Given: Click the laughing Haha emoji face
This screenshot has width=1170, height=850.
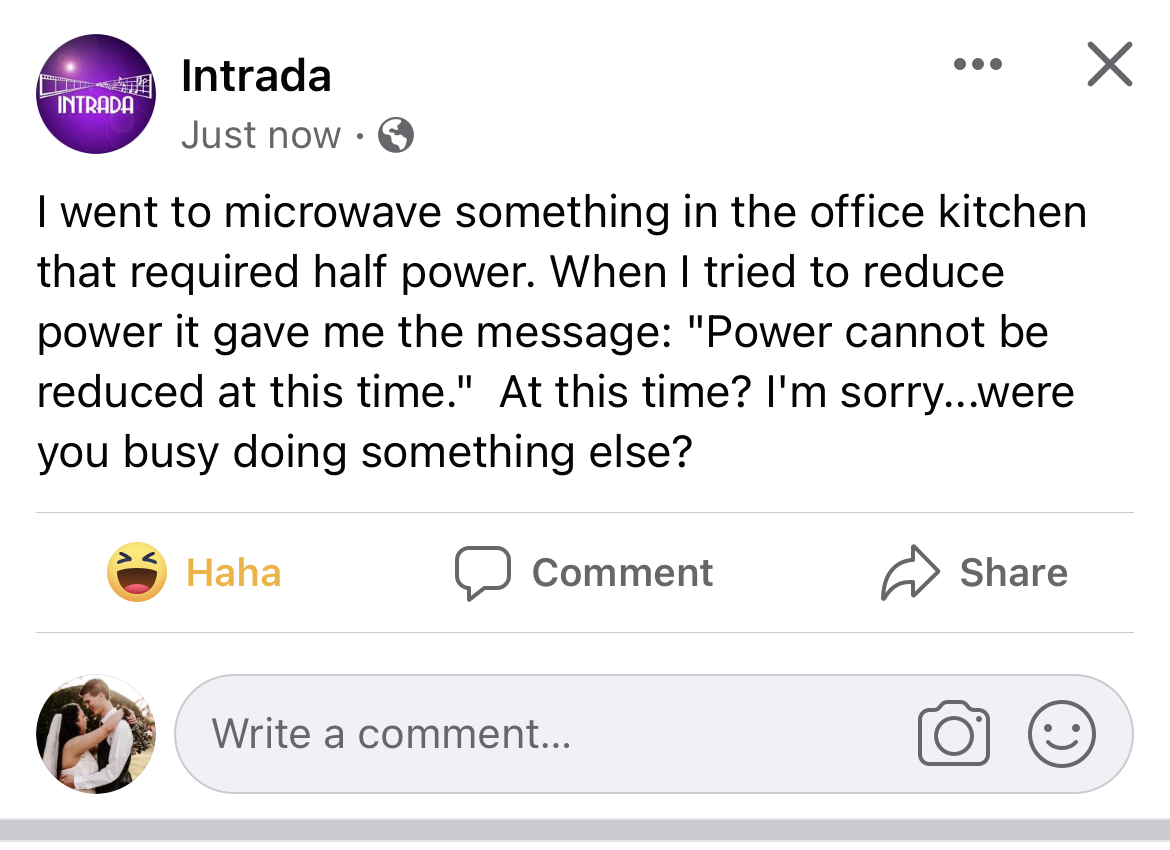Looking at the screenshot, I should tap(137, 573).
